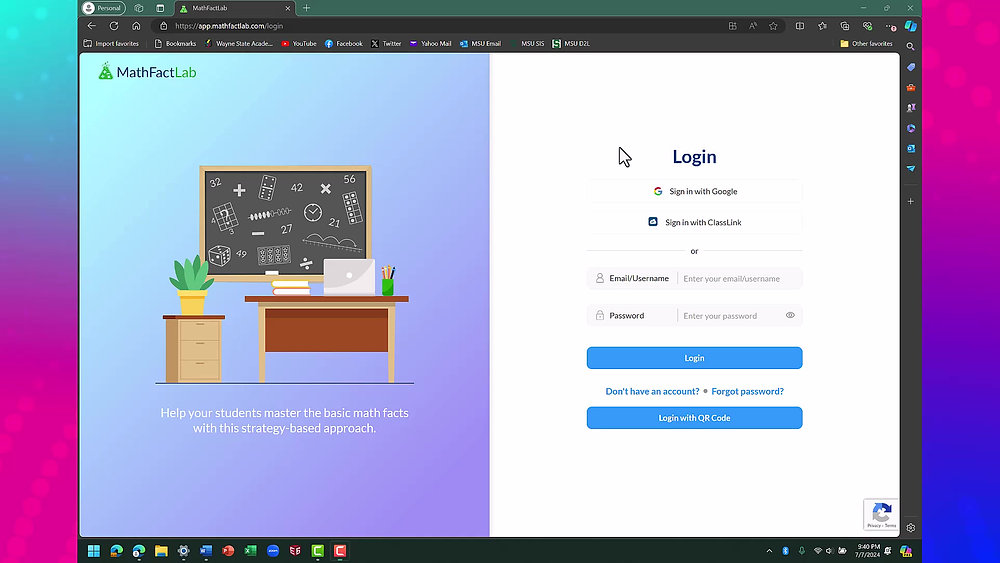Open a new browser tab
The width and height of the screenshot is (1000, 563).
coord(306,8)
